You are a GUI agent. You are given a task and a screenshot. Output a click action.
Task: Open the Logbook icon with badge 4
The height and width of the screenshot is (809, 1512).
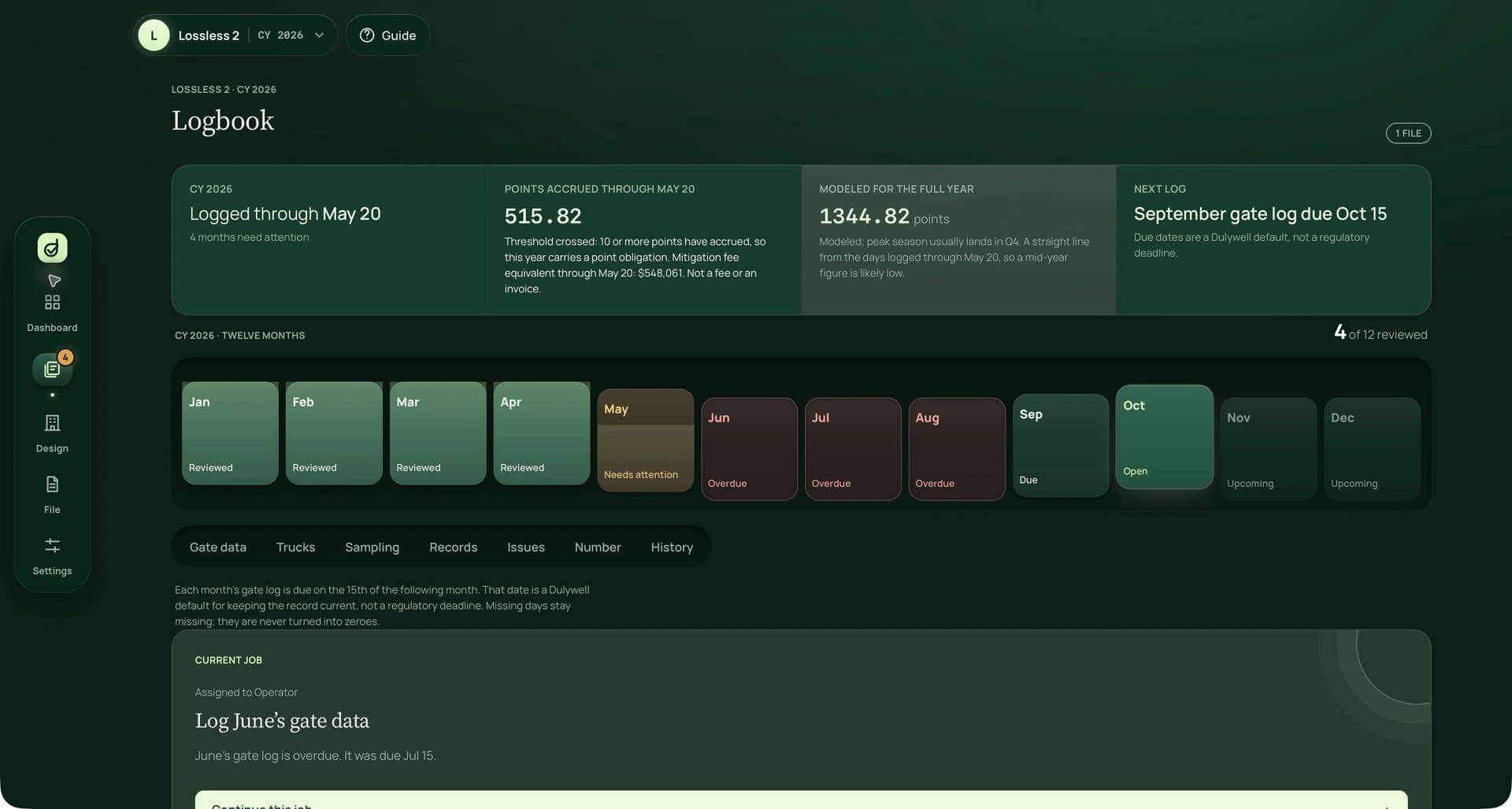tap(52, 369)
